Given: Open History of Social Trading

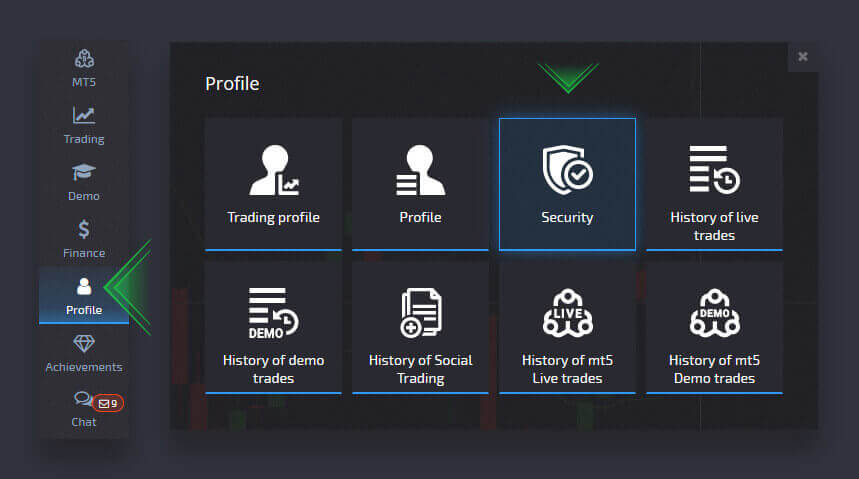Looking at the screenshot, I should point(420,327).
